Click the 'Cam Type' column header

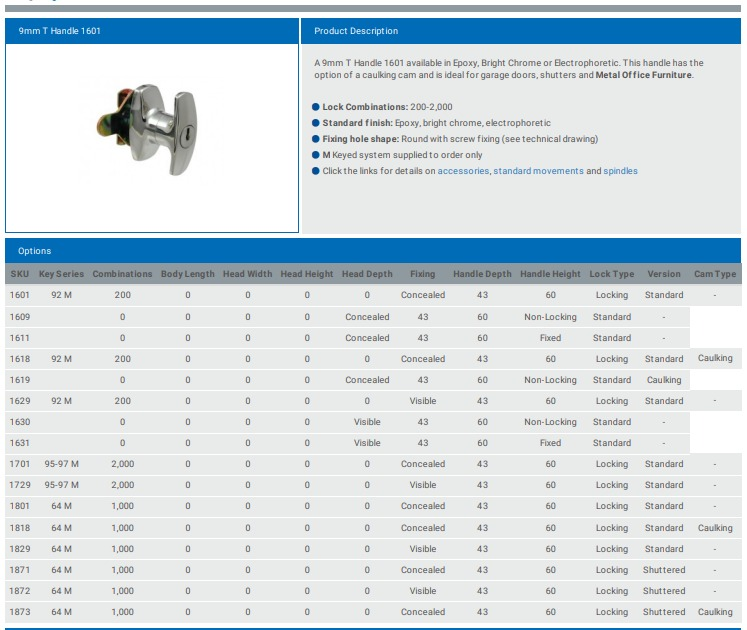(714, 274)
